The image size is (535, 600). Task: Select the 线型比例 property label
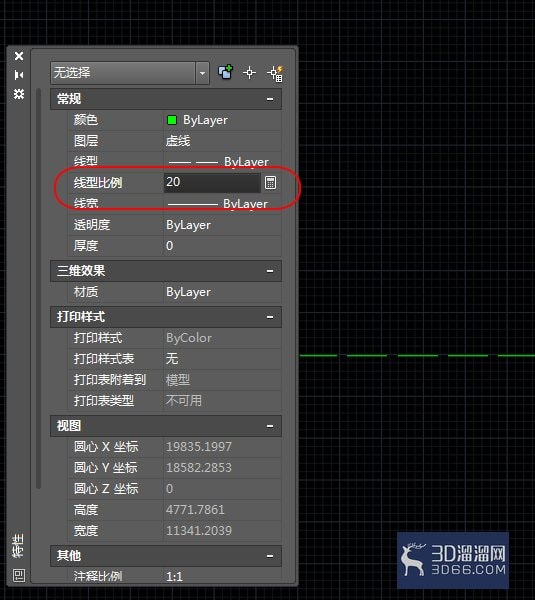98,183
